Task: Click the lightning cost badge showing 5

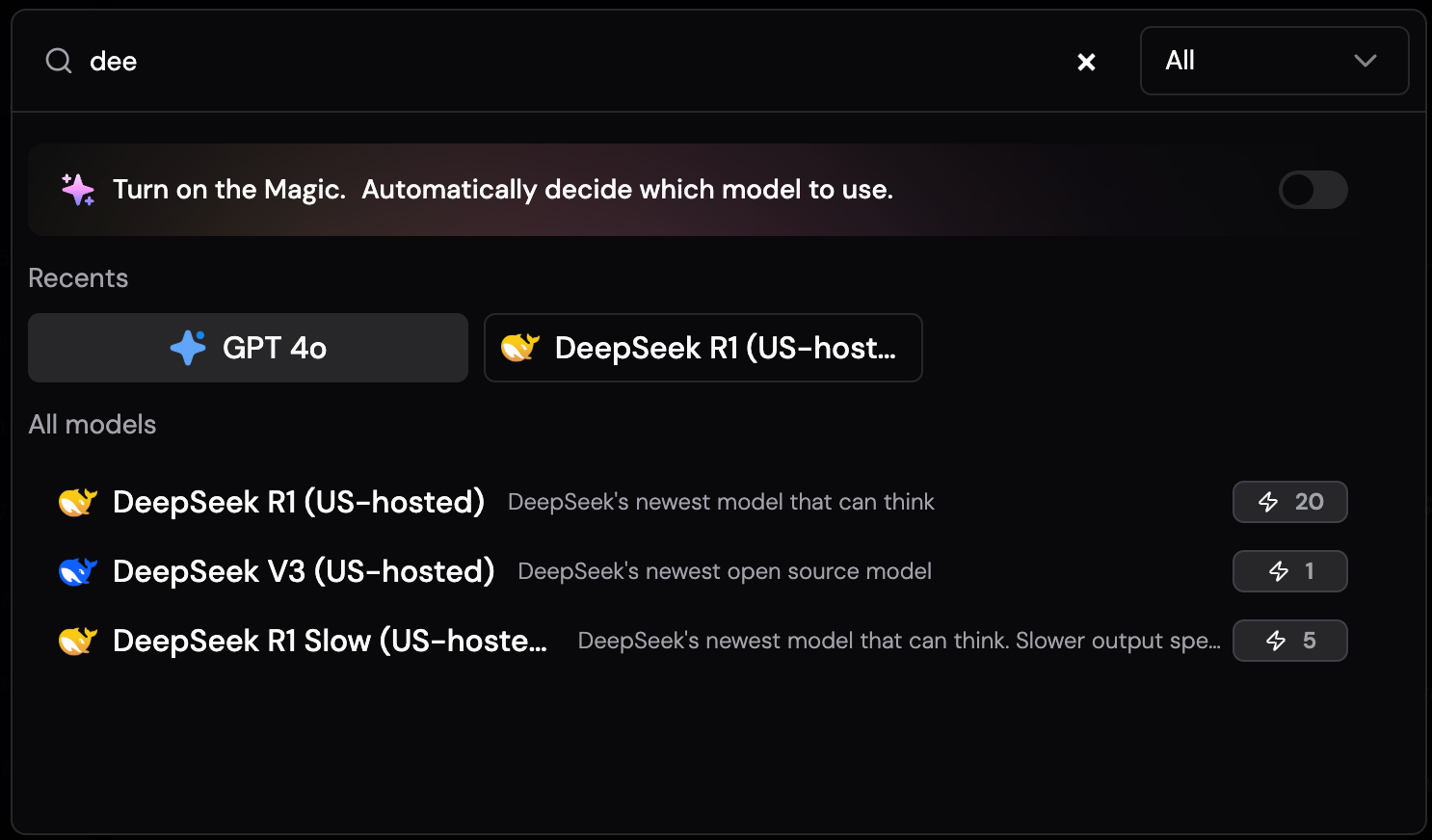Action: 1289,641
